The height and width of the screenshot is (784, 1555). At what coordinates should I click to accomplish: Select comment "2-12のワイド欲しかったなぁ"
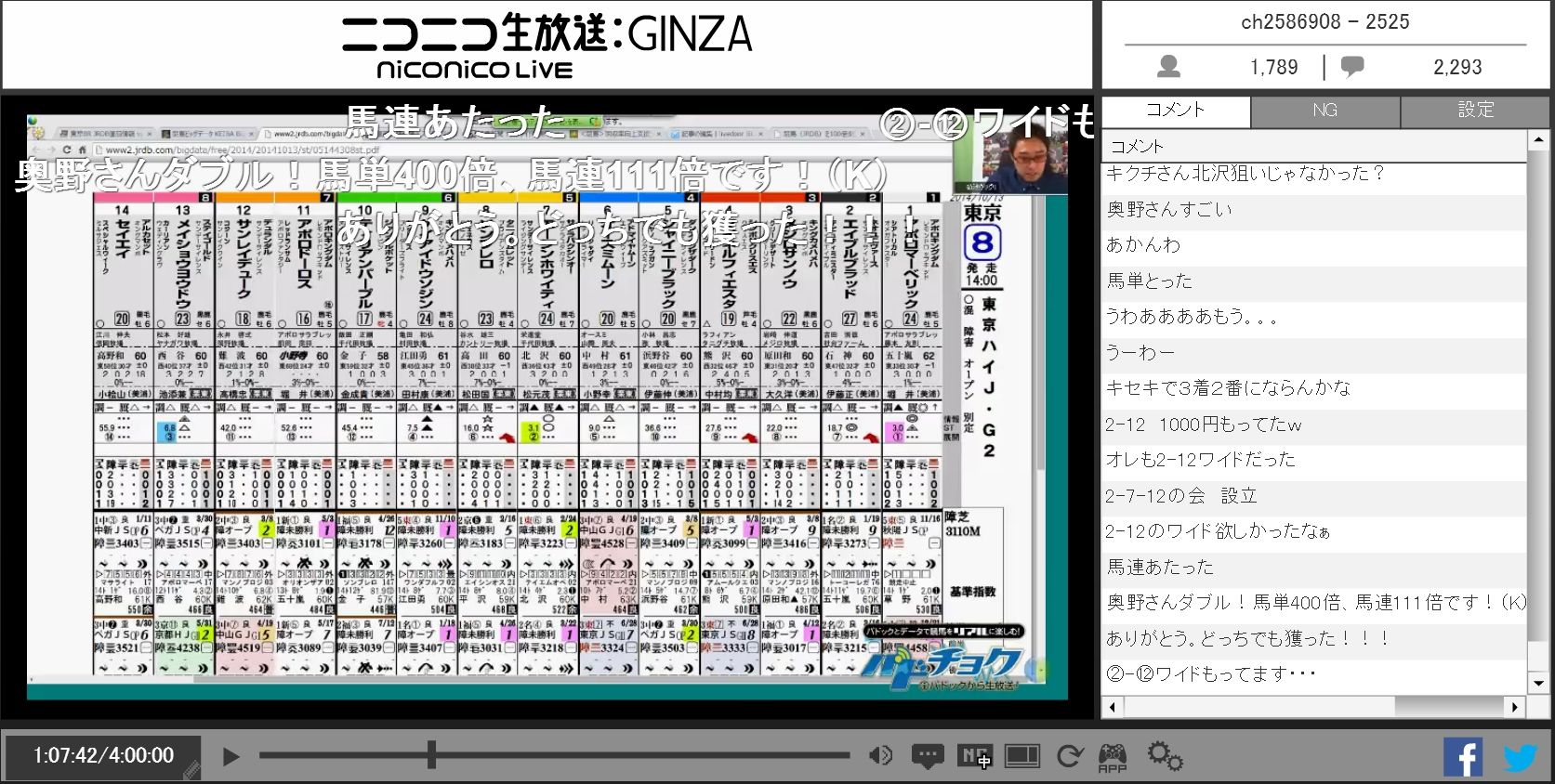pos(1314,531)
